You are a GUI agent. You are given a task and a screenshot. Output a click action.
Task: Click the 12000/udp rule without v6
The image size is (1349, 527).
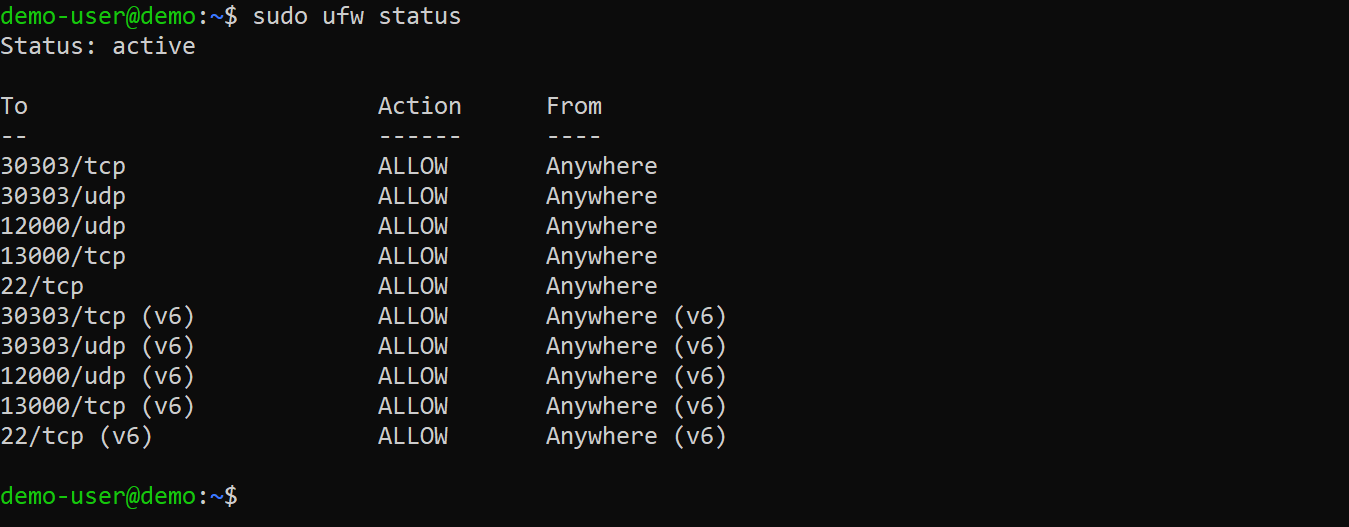[63, 226]
